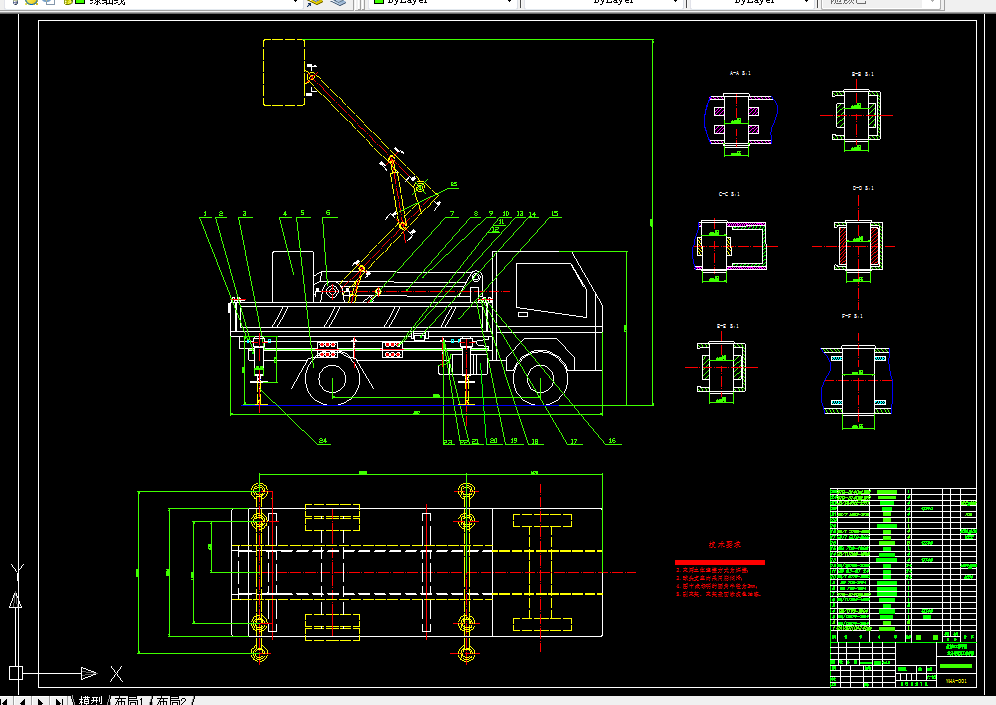The width and height of the screenshot is (996, 705).
Task: Select part balloon number 17
Action: tap(574, 441)
